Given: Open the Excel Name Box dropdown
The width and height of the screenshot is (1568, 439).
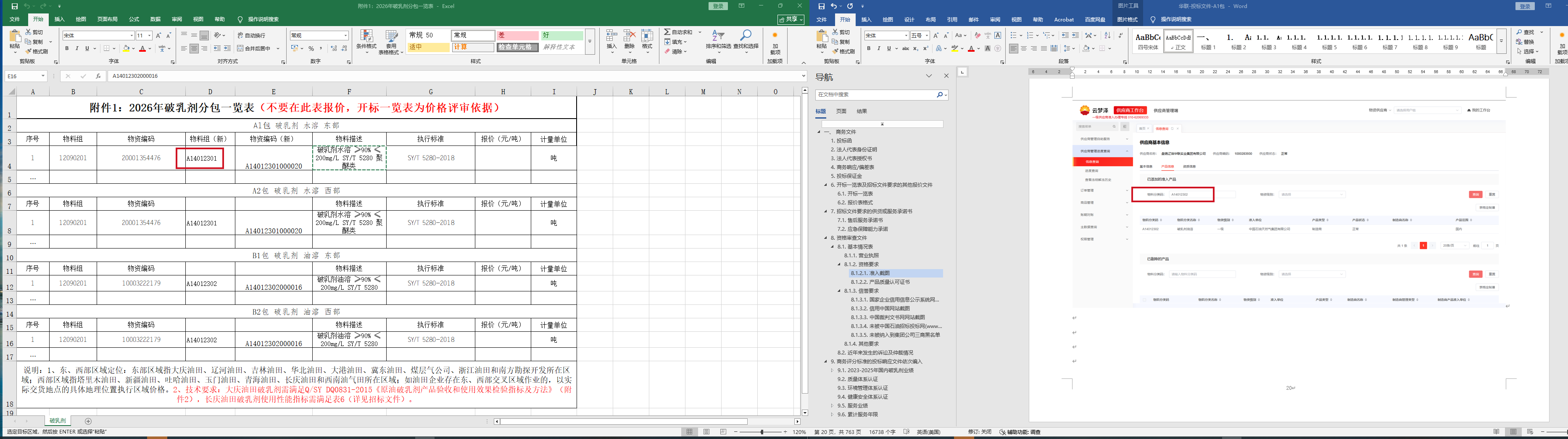Looking at the screenshot, I should 43,76.
